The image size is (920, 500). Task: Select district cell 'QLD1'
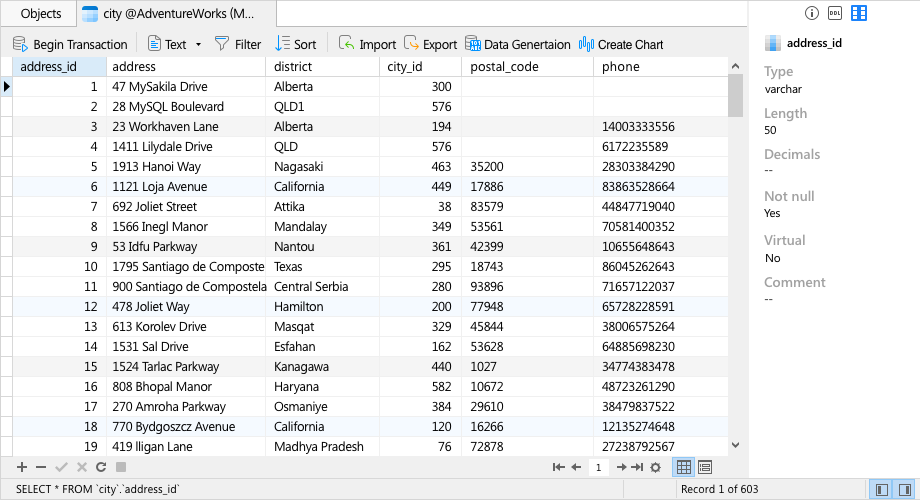coord(323,107)
